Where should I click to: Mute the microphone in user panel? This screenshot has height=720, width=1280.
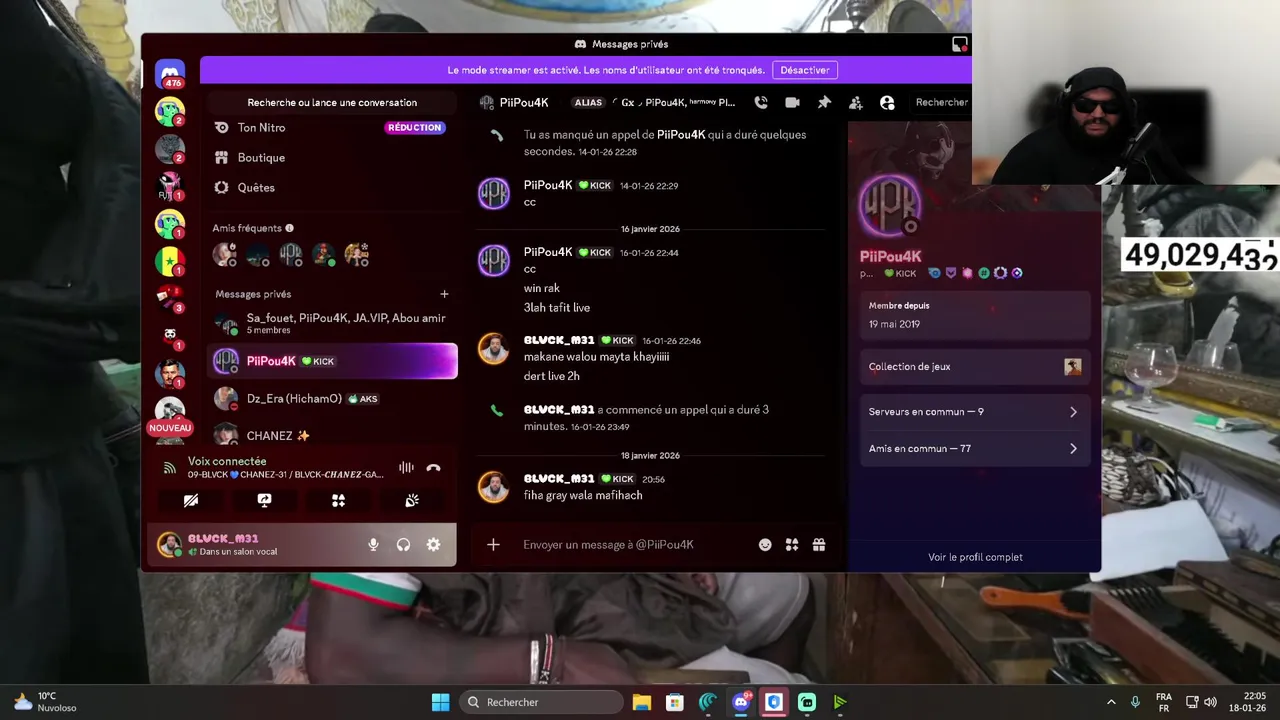click(373, 545)
